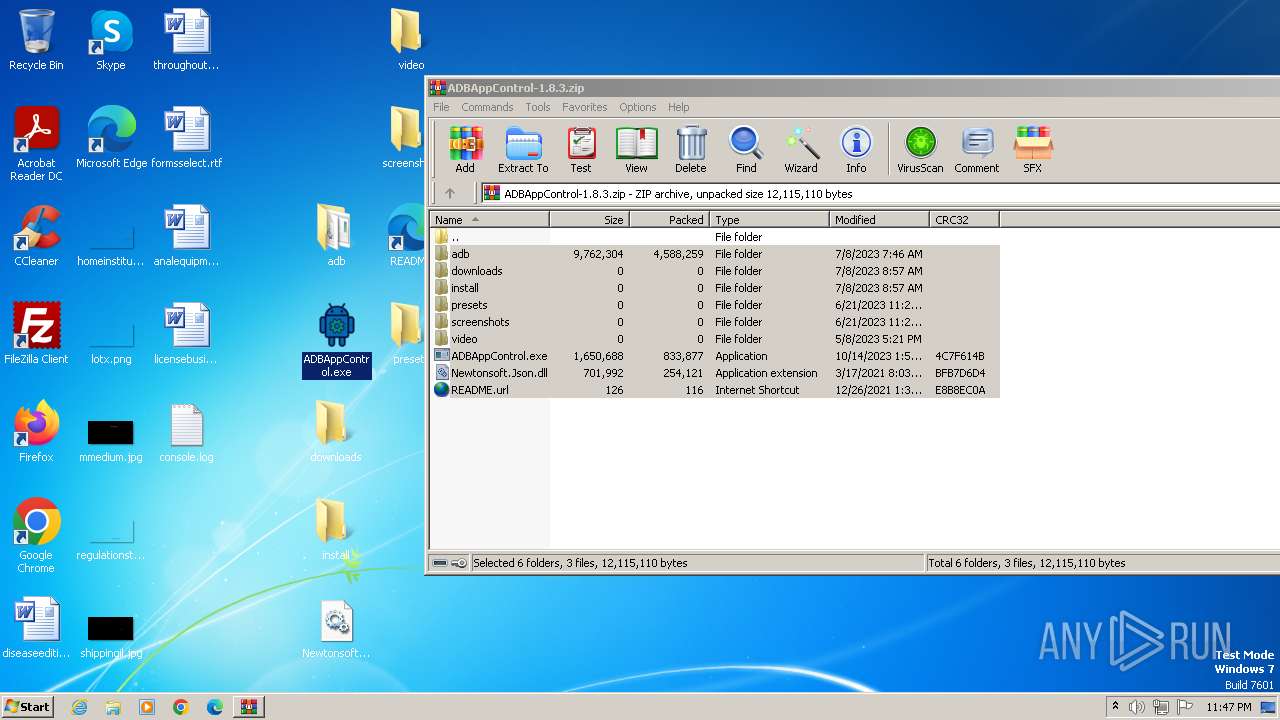Select the adb folder row
The image size is (1280, 720).
[x=715, y=254]
